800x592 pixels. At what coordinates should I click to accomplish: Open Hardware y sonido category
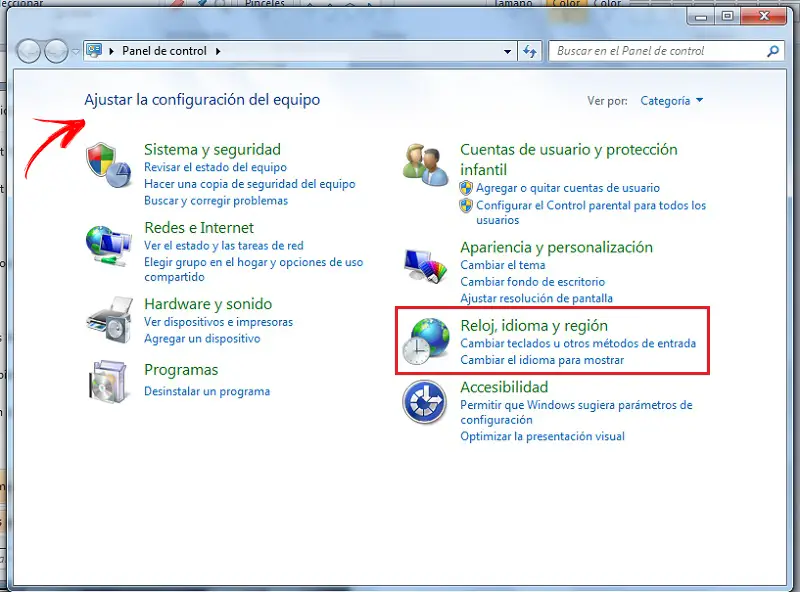pos(208,304)
